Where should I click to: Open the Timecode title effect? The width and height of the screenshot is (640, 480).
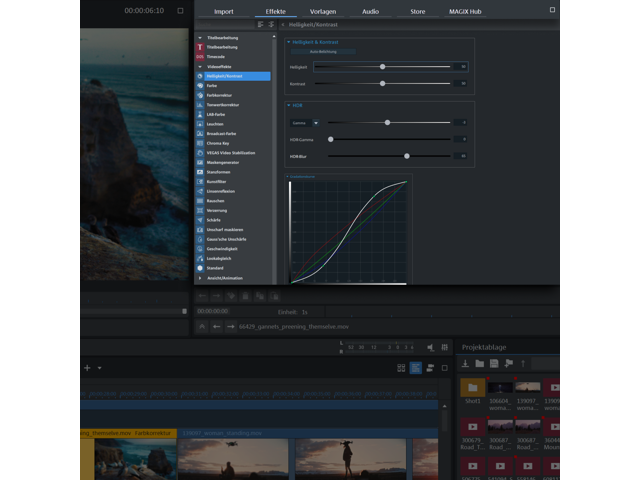[x=215, y=57]
